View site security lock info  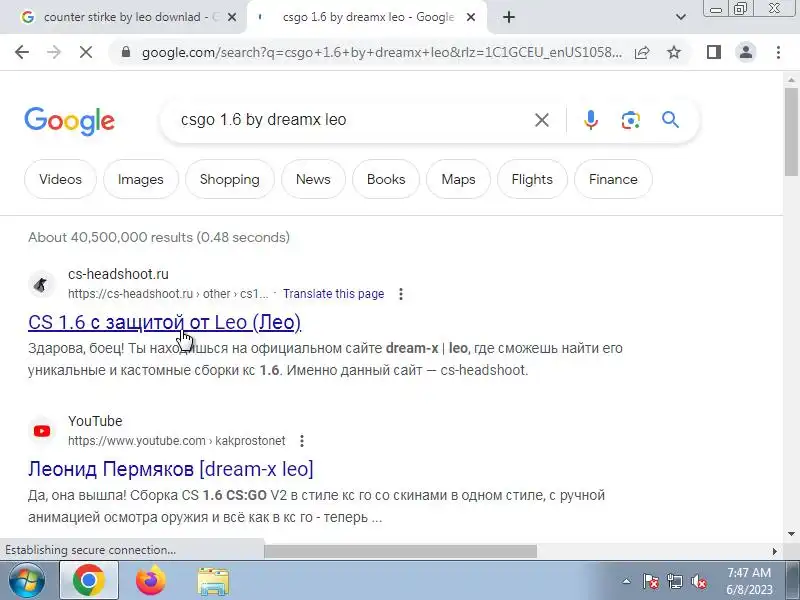(126, 52)
